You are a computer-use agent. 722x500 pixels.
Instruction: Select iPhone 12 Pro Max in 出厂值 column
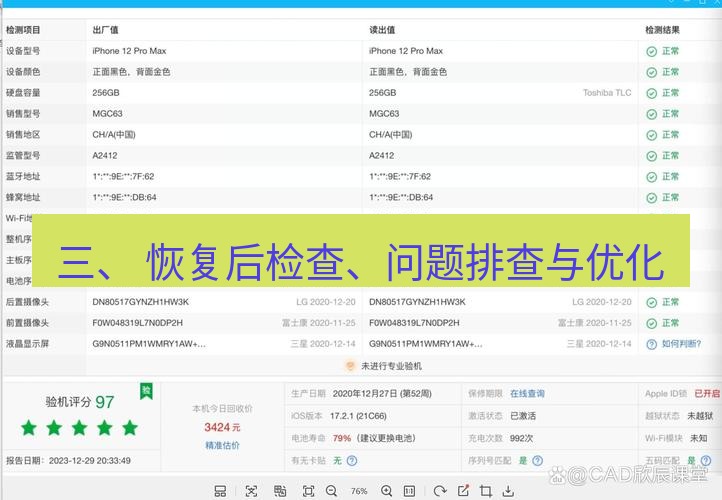tap(129, 51)
